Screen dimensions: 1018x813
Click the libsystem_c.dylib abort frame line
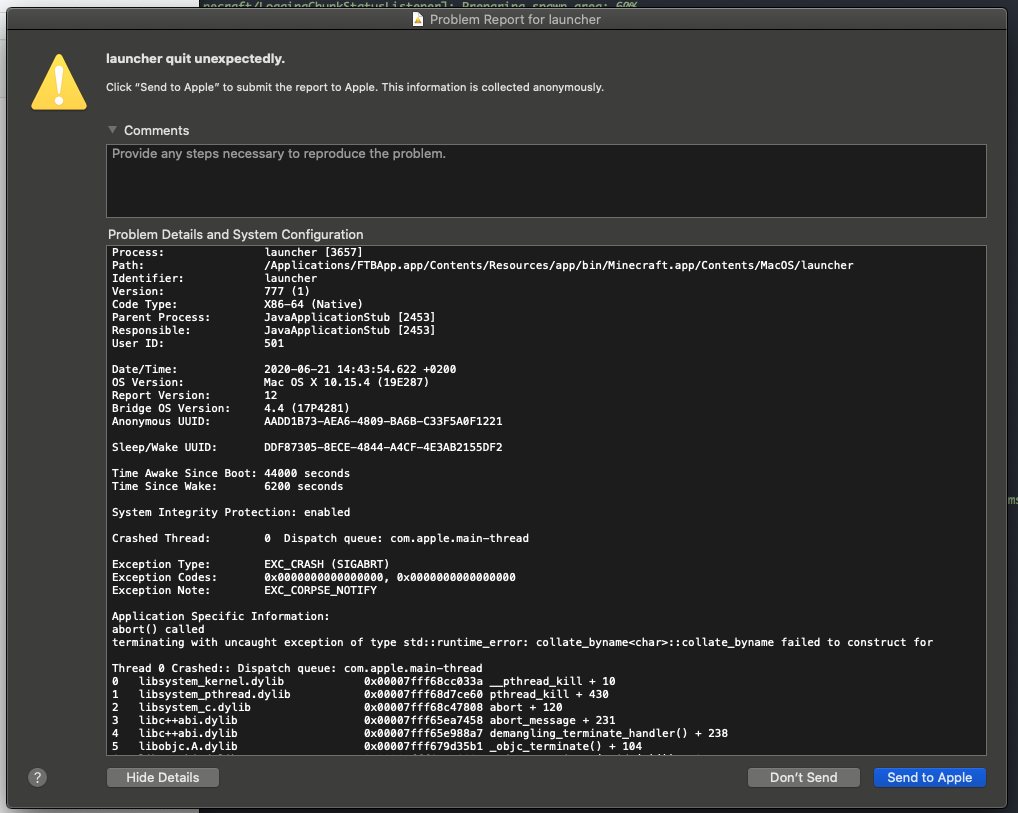point(337,707)
